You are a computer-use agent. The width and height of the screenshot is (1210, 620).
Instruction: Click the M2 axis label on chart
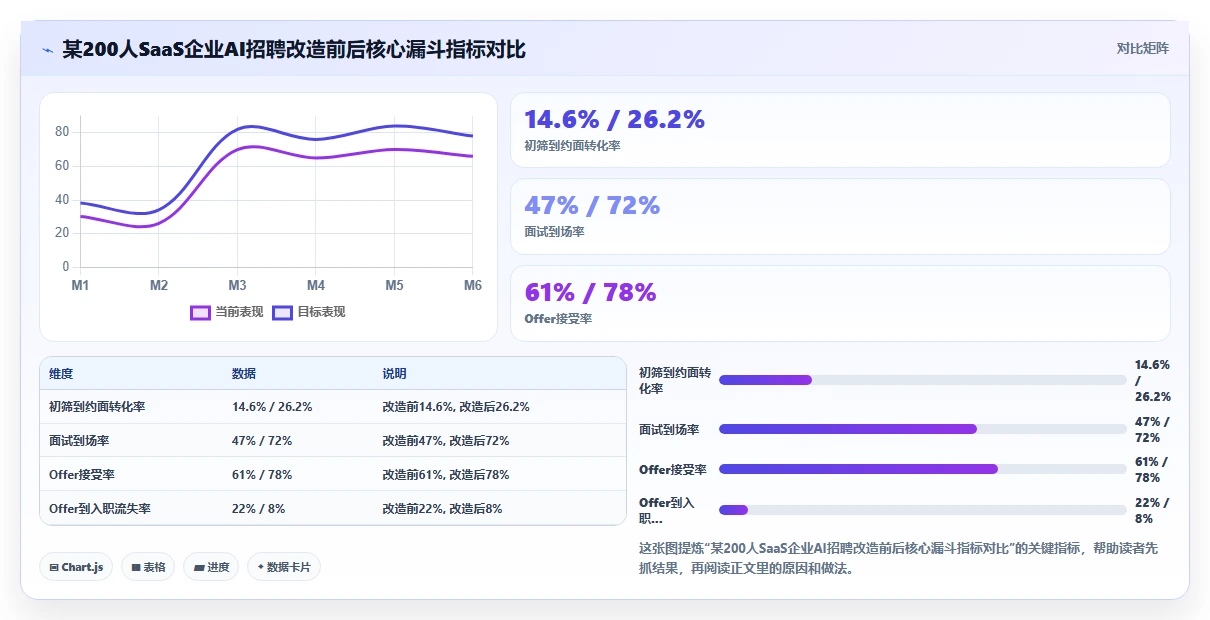(x=159, y=286)
